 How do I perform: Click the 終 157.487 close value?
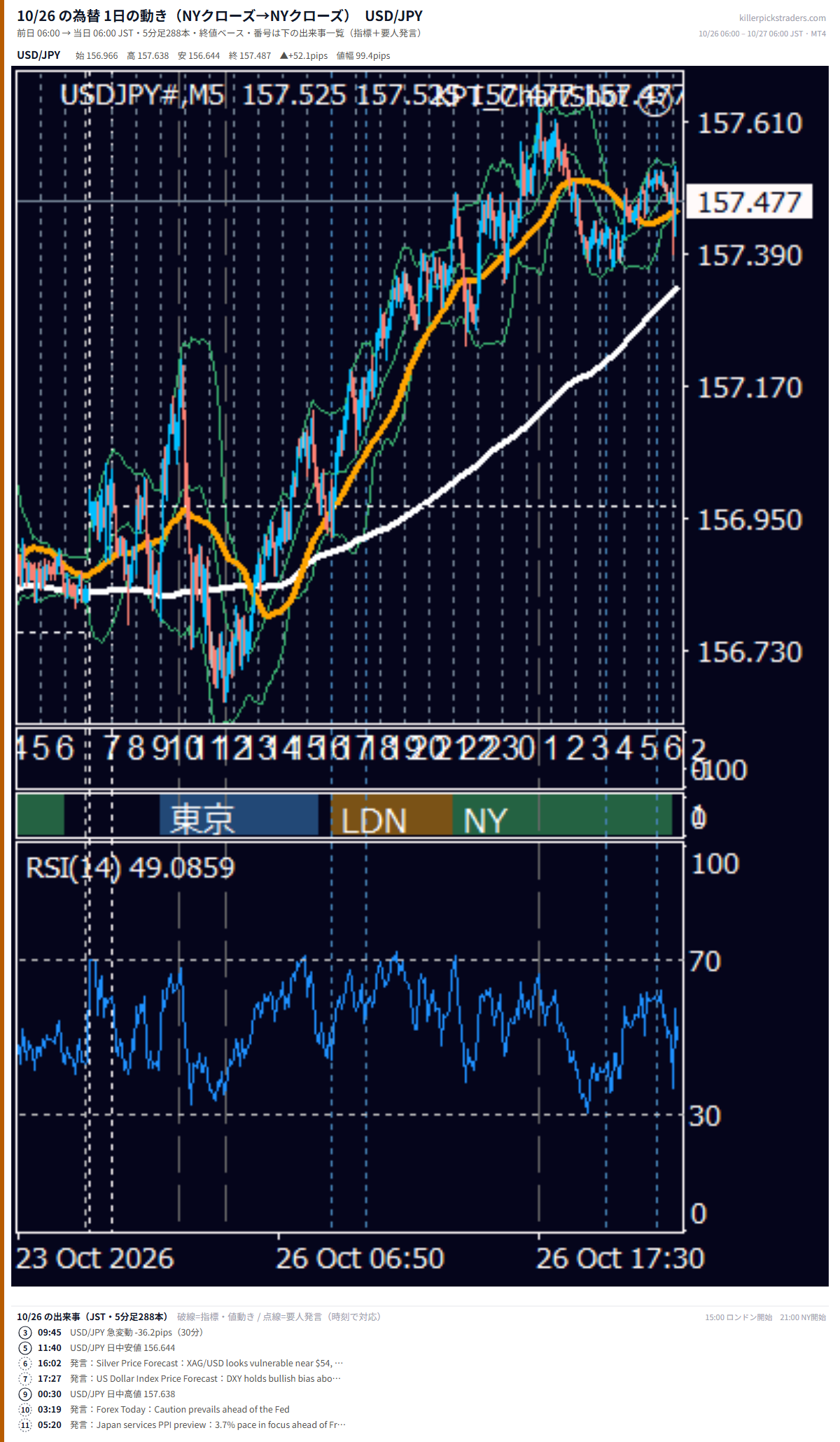(x=250, y=55)
